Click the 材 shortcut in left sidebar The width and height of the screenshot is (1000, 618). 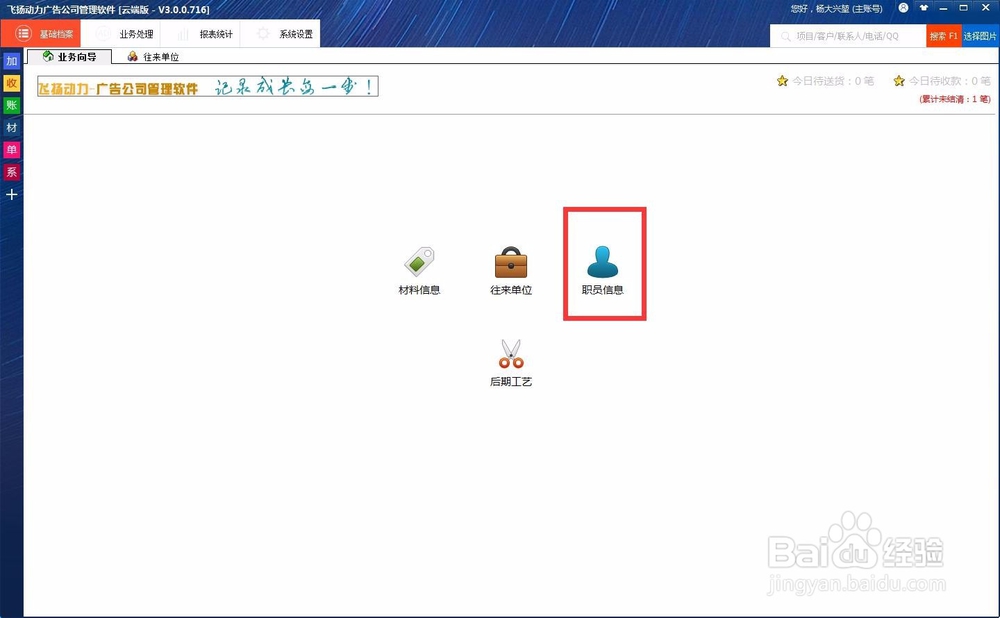pos(11,127)
